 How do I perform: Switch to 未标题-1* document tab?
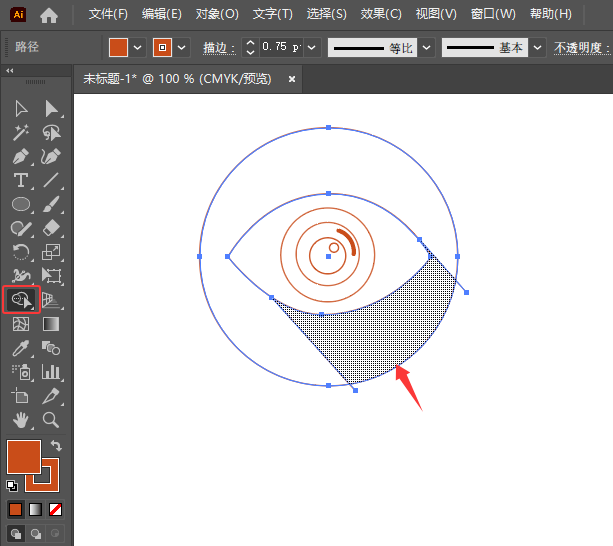tap(177, 79)
